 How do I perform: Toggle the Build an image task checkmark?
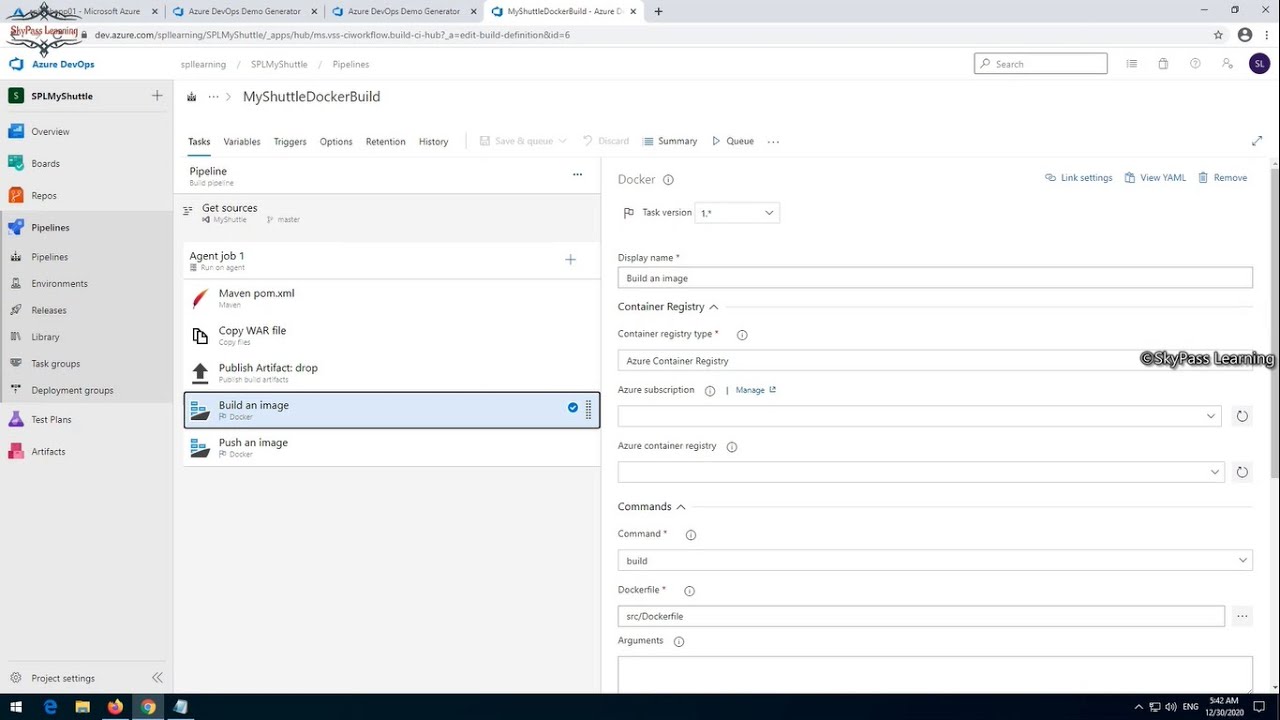pos(573,408)
